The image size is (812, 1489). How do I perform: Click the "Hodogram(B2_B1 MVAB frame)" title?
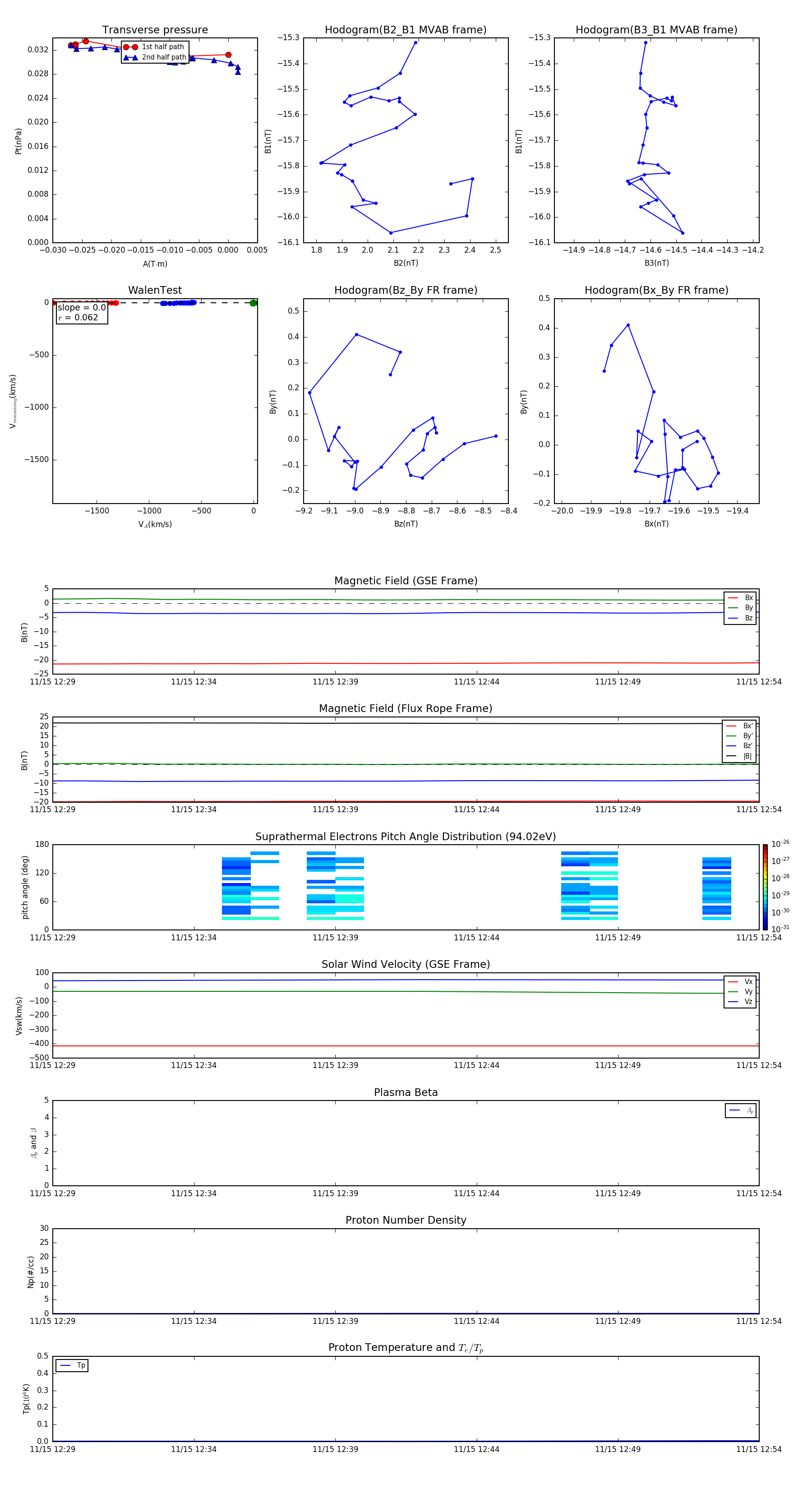(406, 30)
